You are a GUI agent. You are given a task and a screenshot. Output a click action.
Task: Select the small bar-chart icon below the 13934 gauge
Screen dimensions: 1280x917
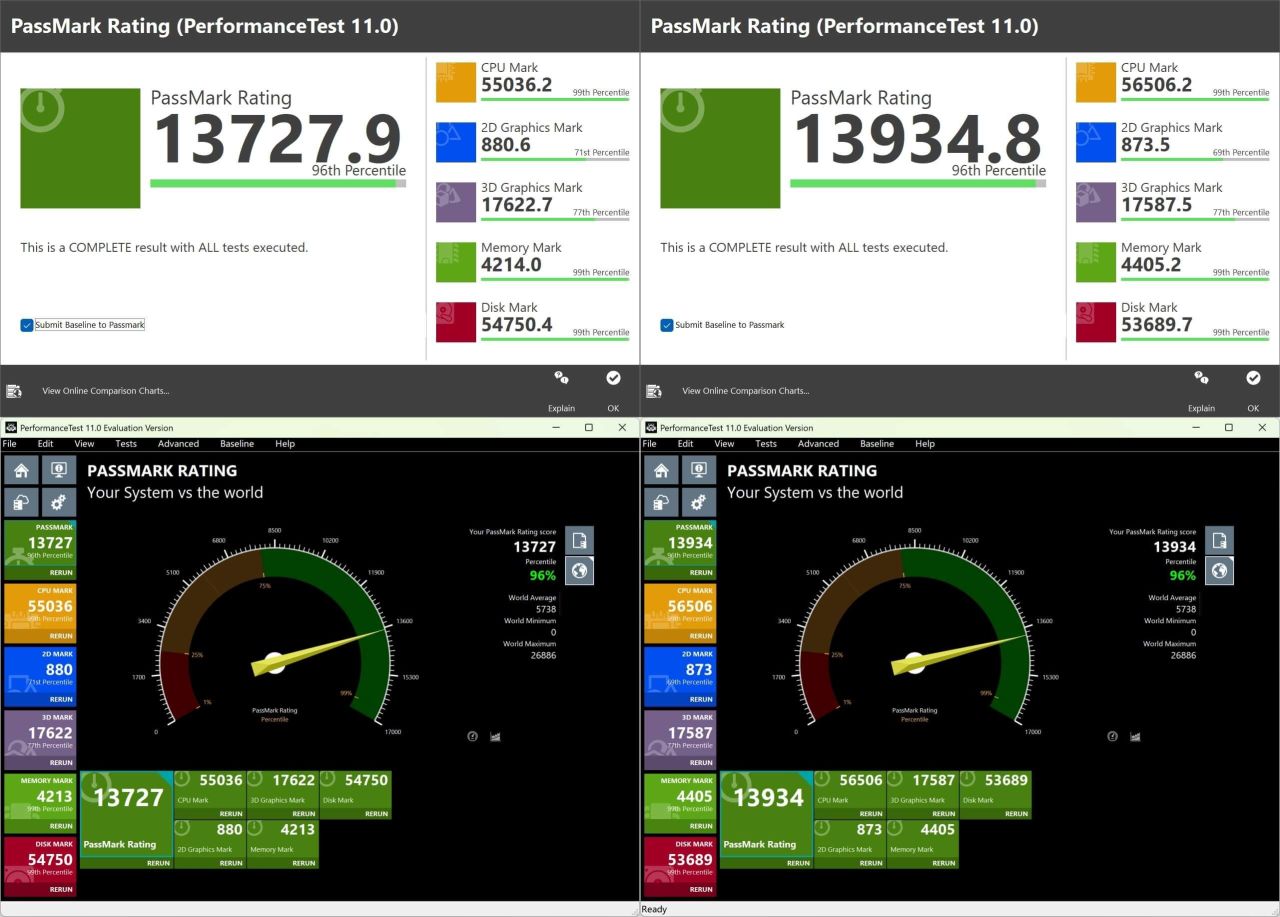pyautogui.click(x=1135, y=736)
